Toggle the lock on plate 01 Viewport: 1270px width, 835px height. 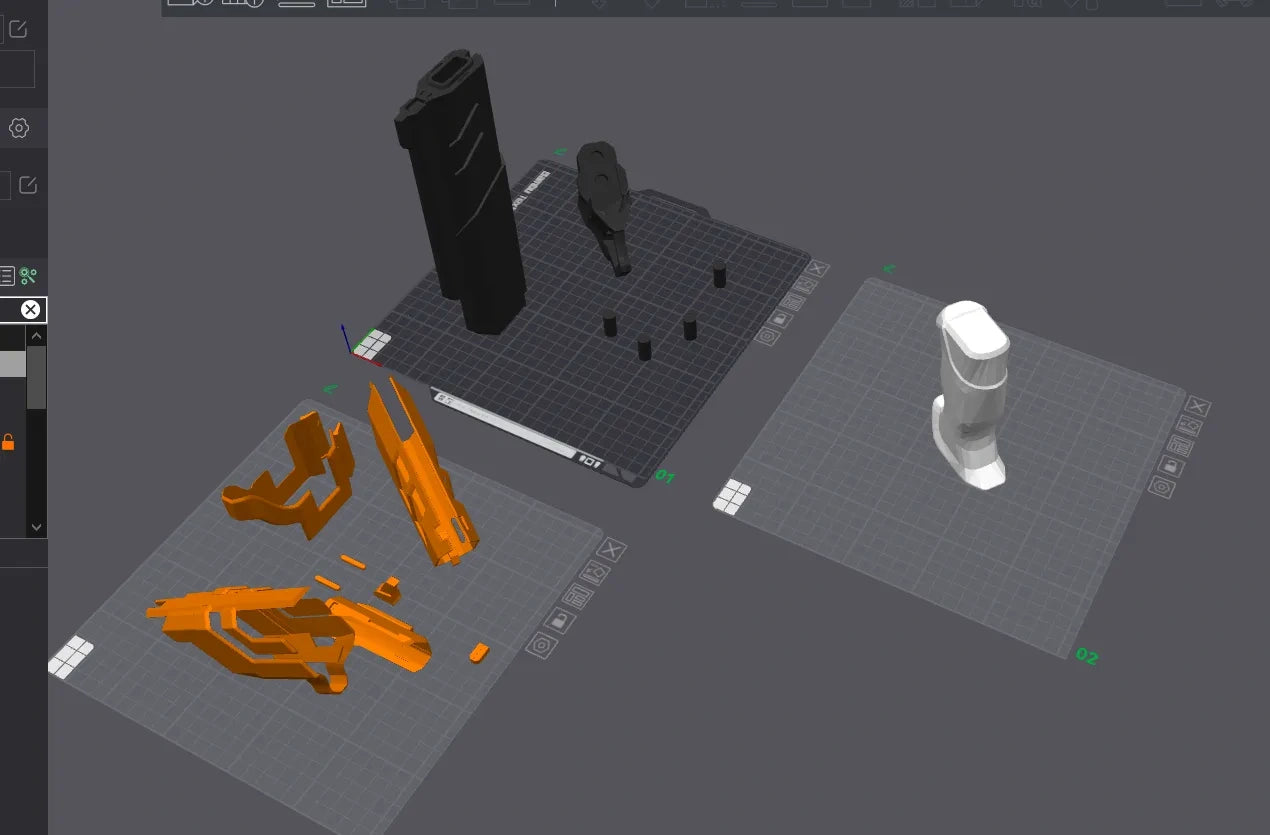[x=782, y=319]
